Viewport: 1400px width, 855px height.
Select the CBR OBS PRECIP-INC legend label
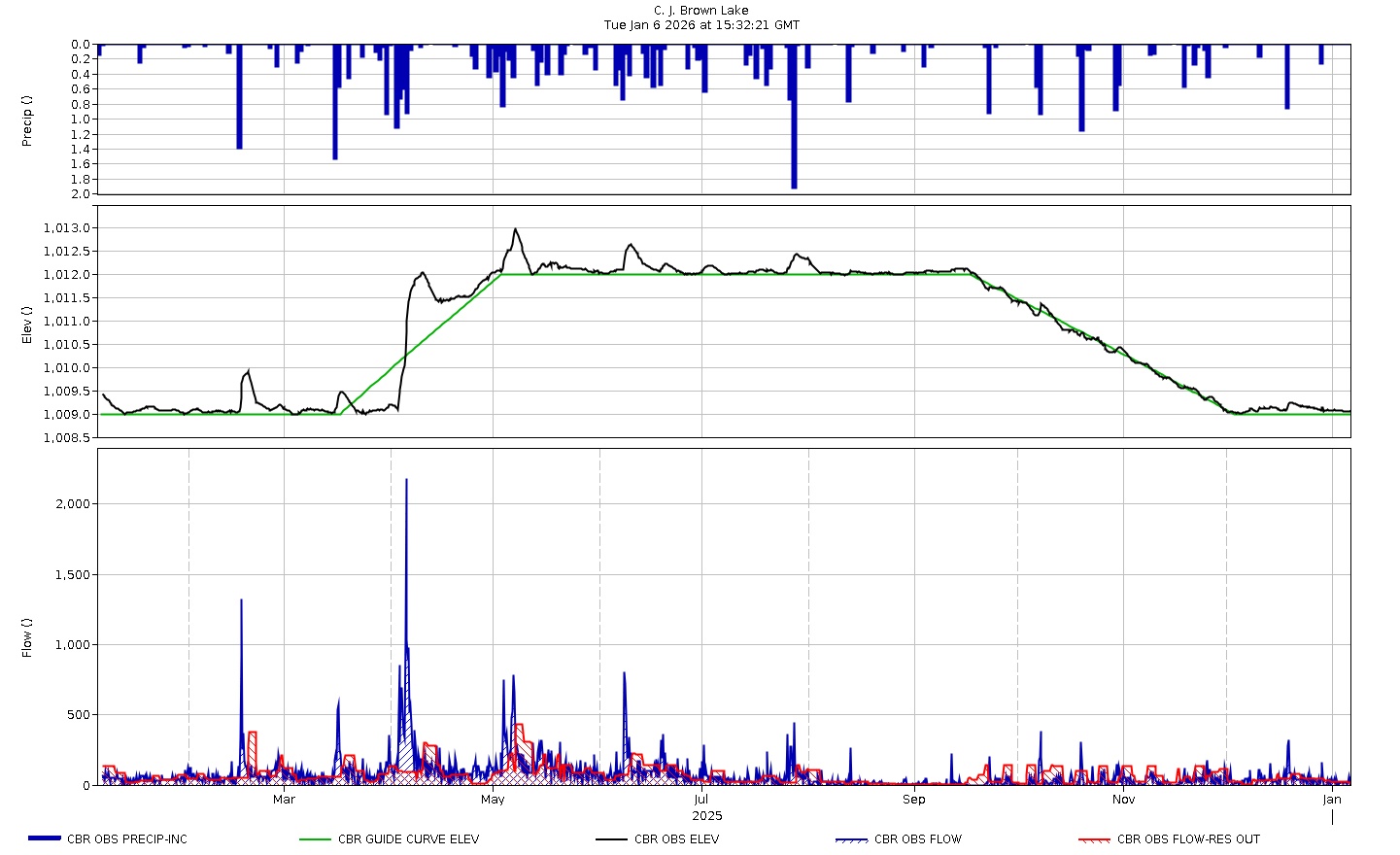(x=127, y=839)
